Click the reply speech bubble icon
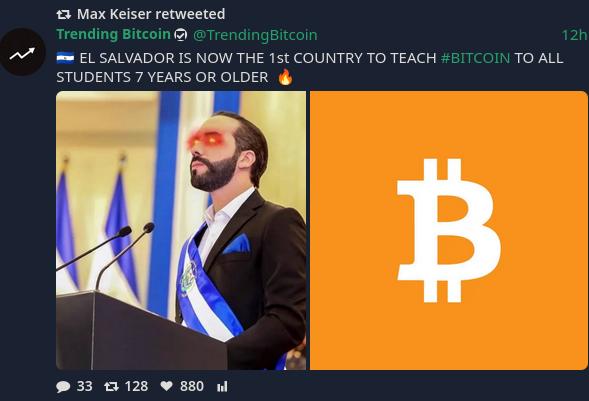This screenshot has width=589, height=401. tap(63, 386)
